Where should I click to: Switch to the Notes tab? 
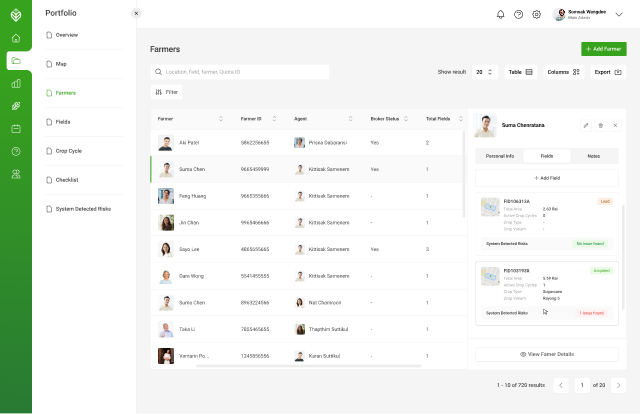click(x=593, y=156)
